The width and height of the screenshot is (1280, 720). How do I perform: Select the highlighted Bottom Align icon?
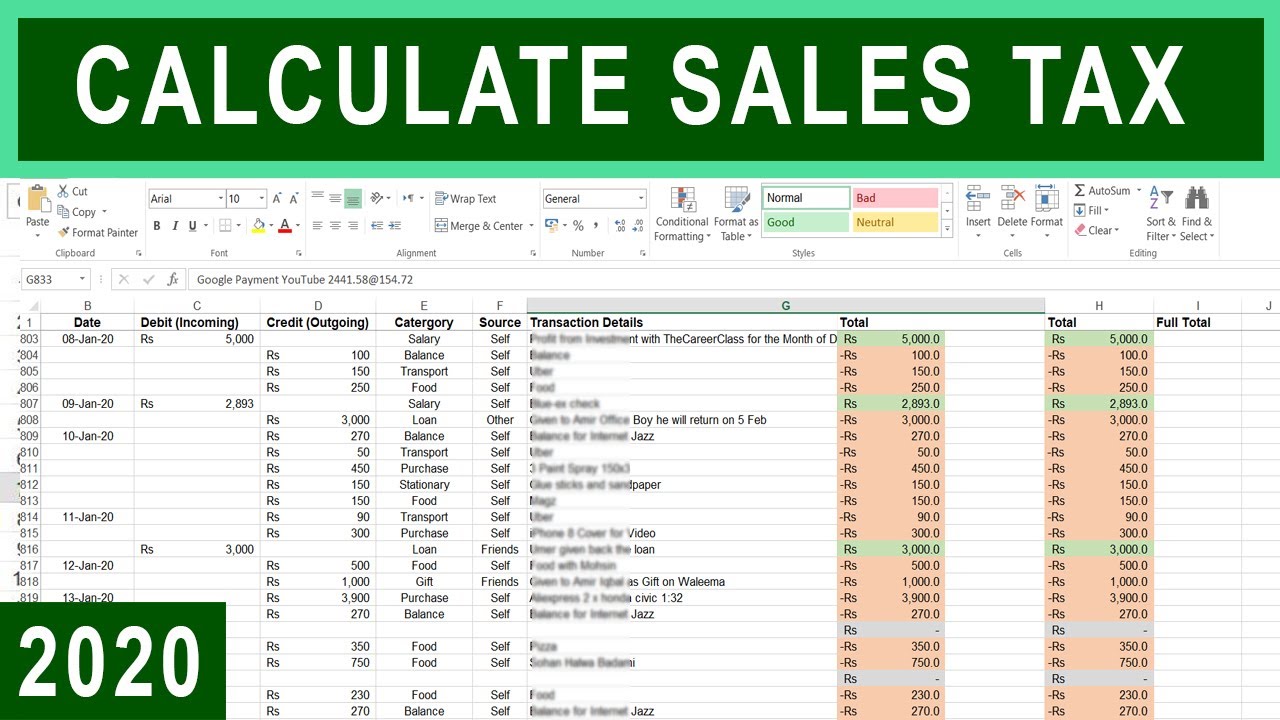(x=353, y=199)
